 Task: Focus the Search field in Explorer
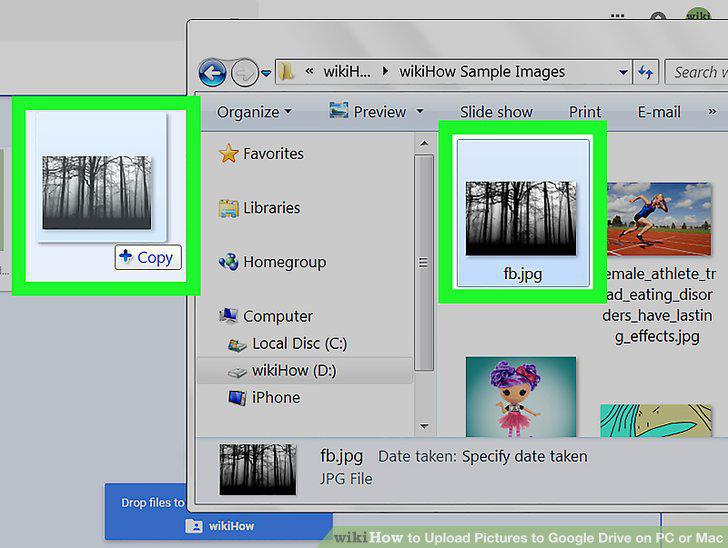[x=696, y=72]
